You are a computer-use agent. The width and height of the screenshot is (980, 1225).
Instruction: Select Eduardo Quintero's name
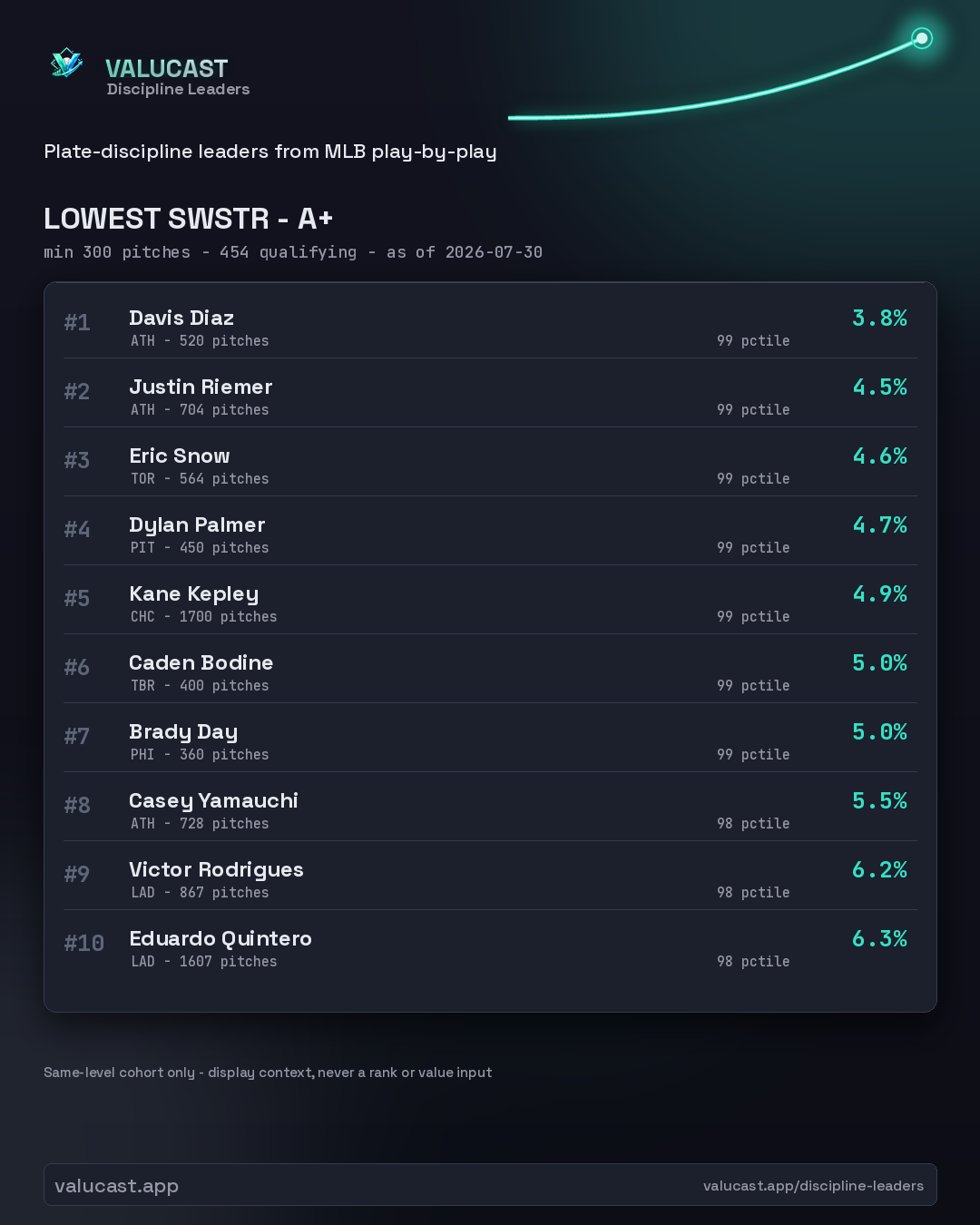220,938
